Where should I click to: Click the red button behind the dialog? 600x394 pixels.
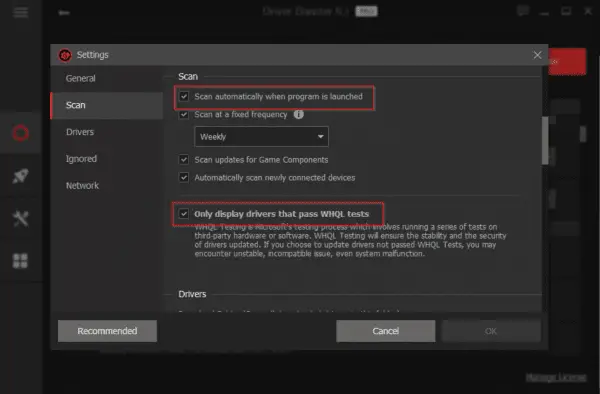(567, 61)
